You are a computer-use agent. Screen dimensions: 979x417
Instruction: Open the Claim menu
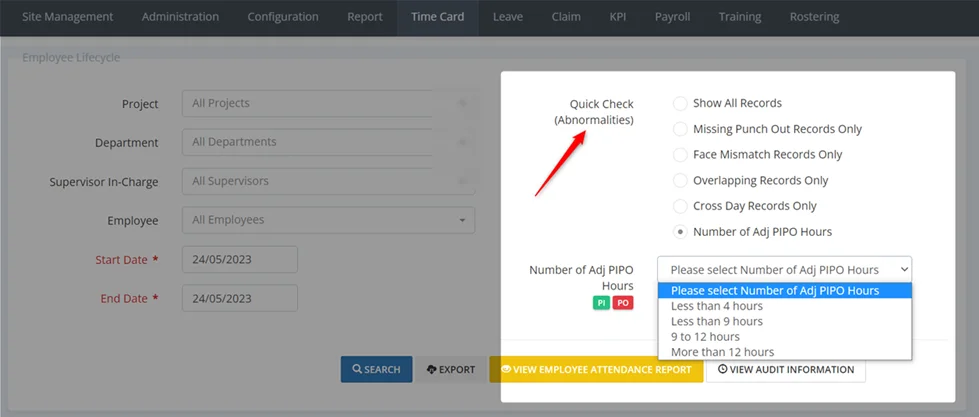[566, 17]
